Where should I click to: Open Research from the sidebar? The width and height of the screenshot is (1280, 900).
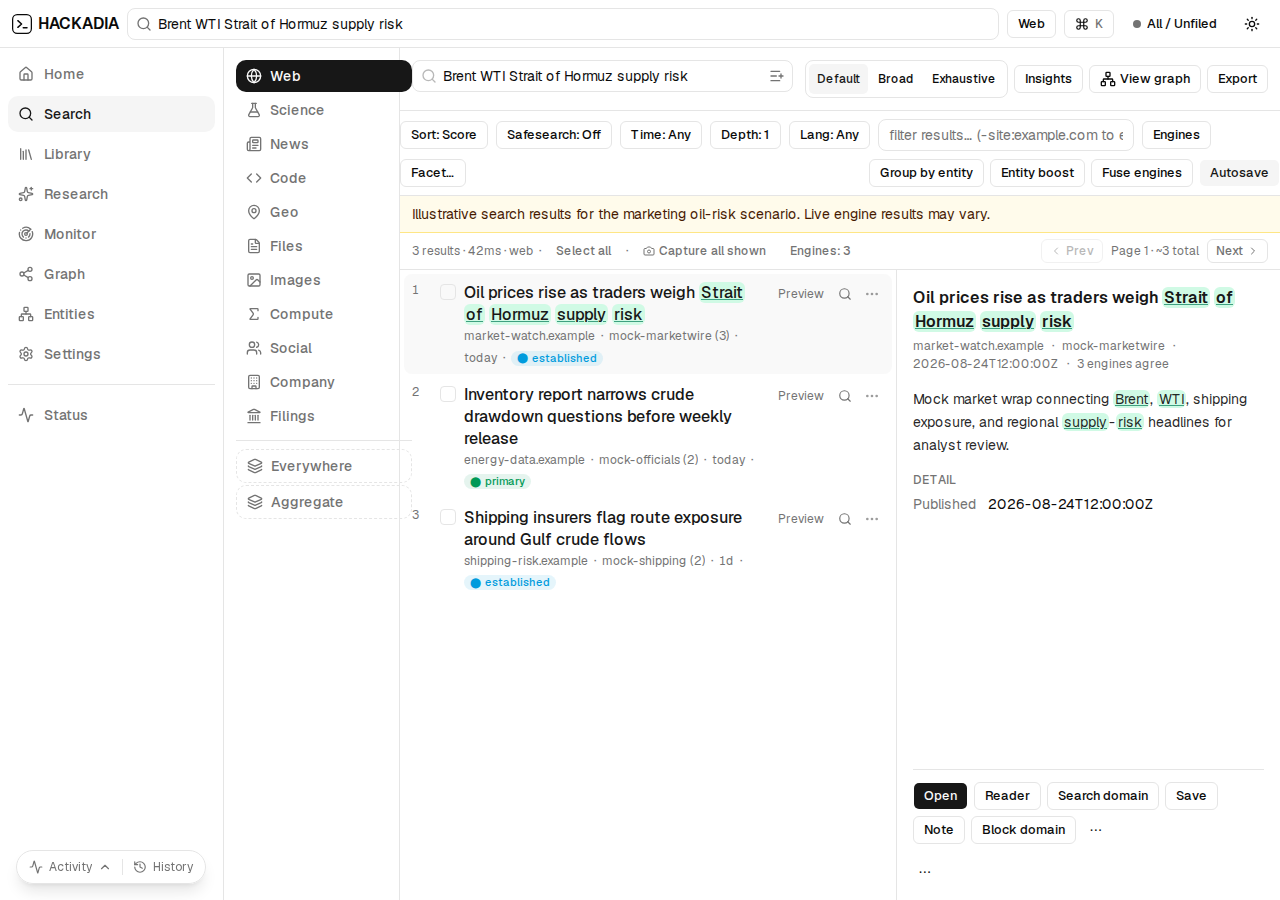111,194
